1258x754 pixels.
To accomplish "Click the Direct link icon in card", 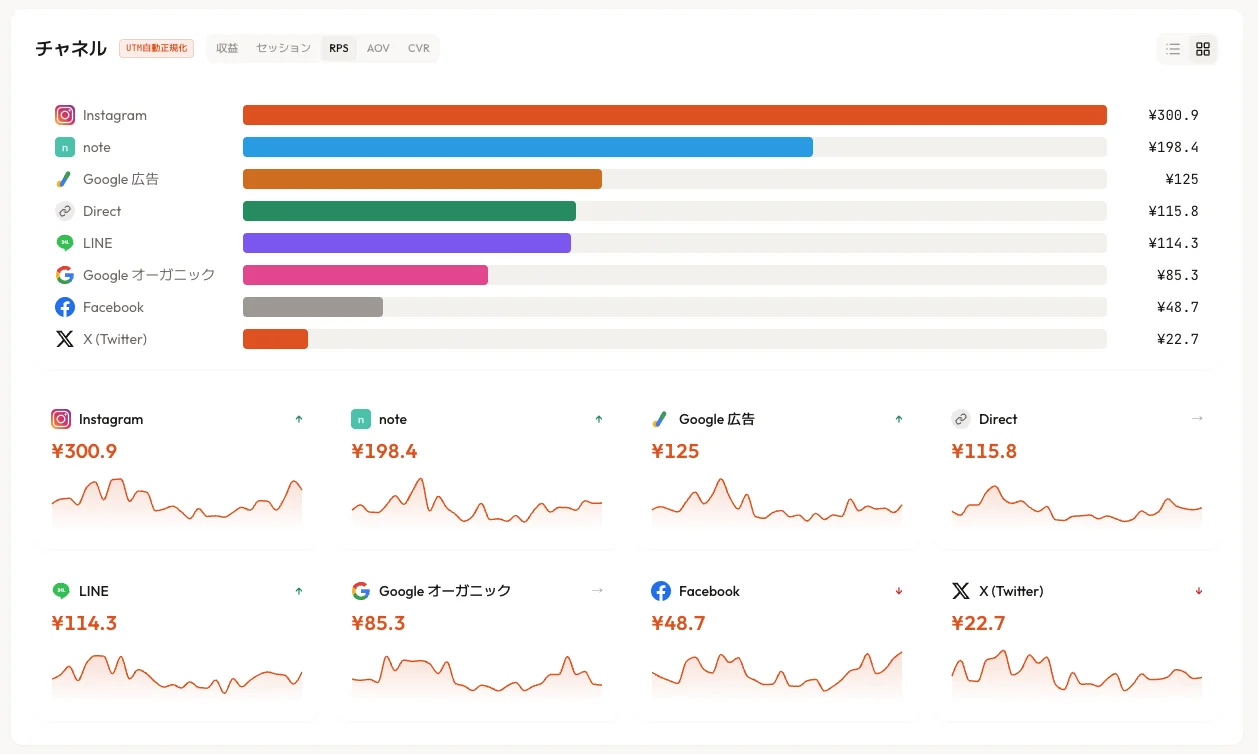I will (x=961, y=419).
